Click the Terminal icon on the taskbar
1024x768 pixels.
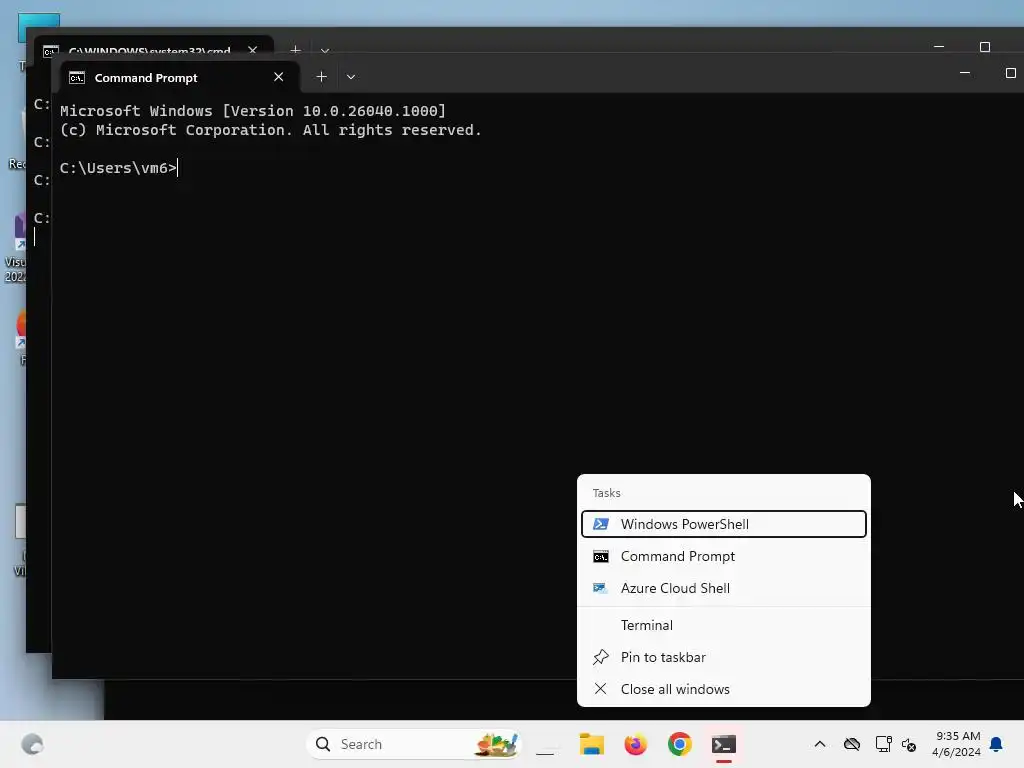(x=724, y=744)
